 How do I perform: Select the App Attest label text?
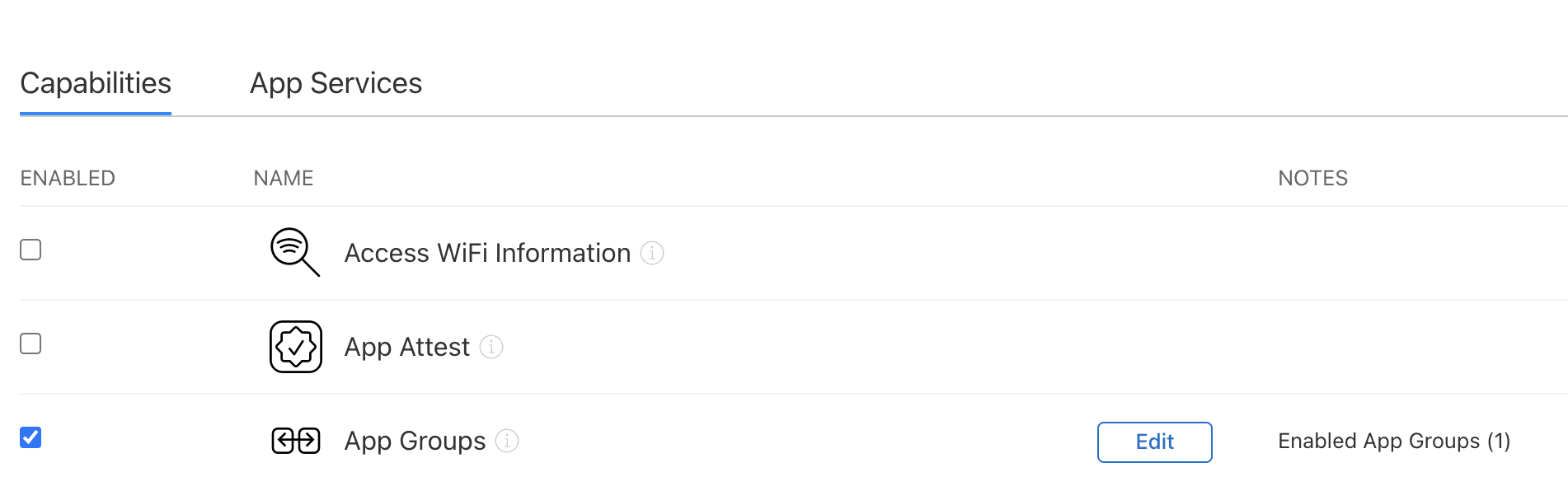407,347
